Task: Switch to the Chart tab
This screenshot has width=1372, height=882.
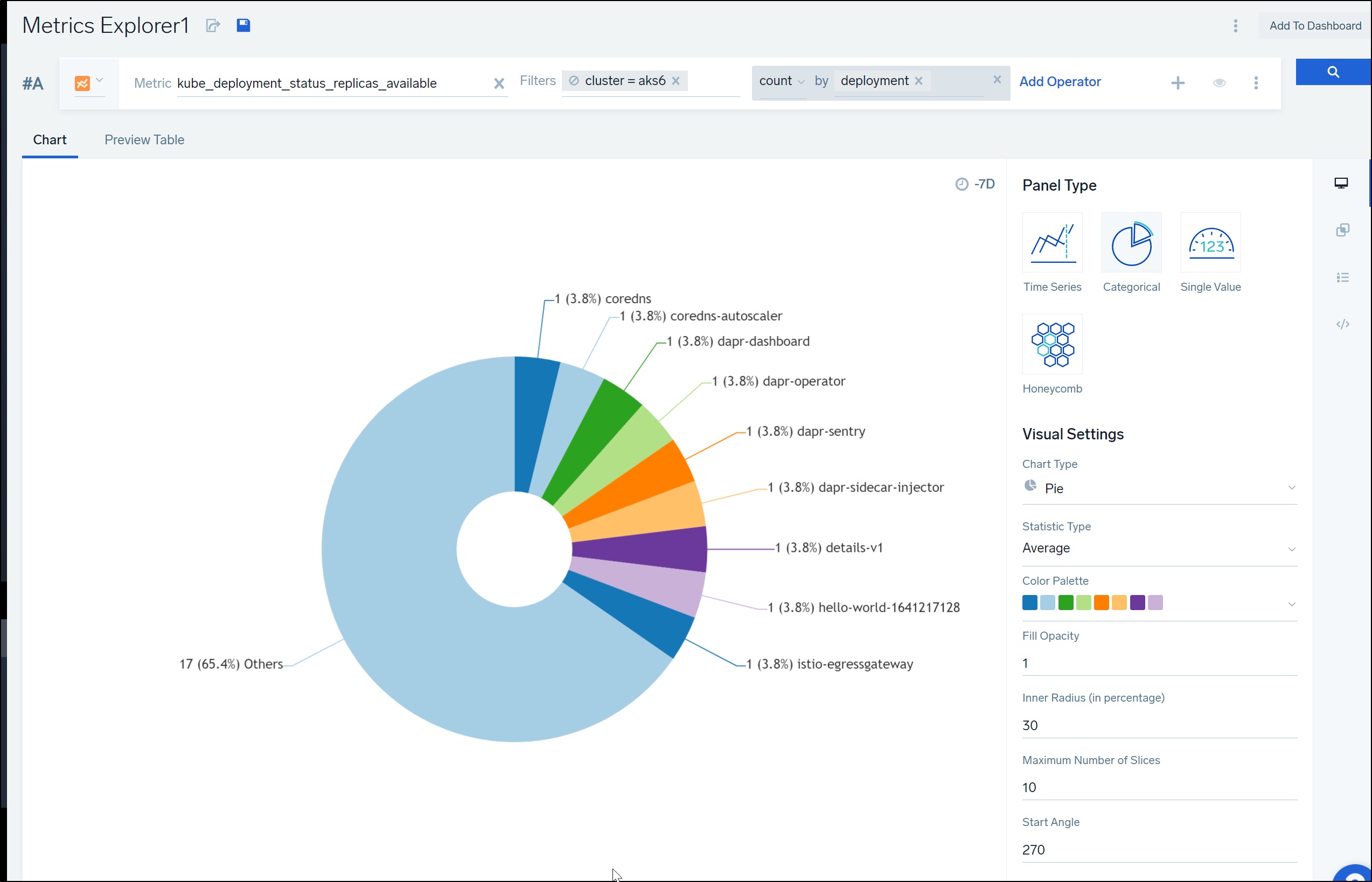Action: (x=50, y=140)
